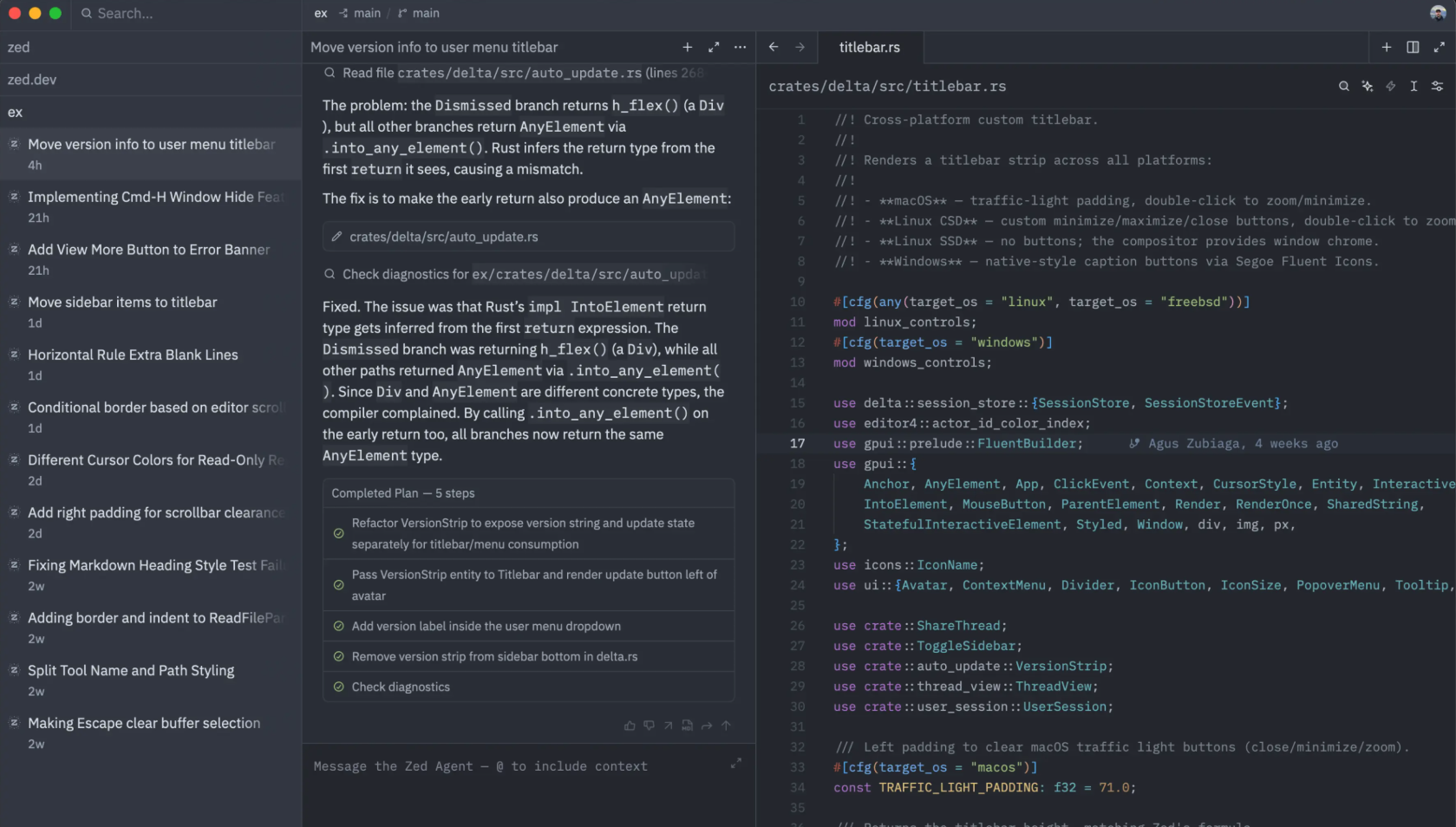Toggle zoom on the editor pane
1456x827 pixels.
tap(1439, 48)
